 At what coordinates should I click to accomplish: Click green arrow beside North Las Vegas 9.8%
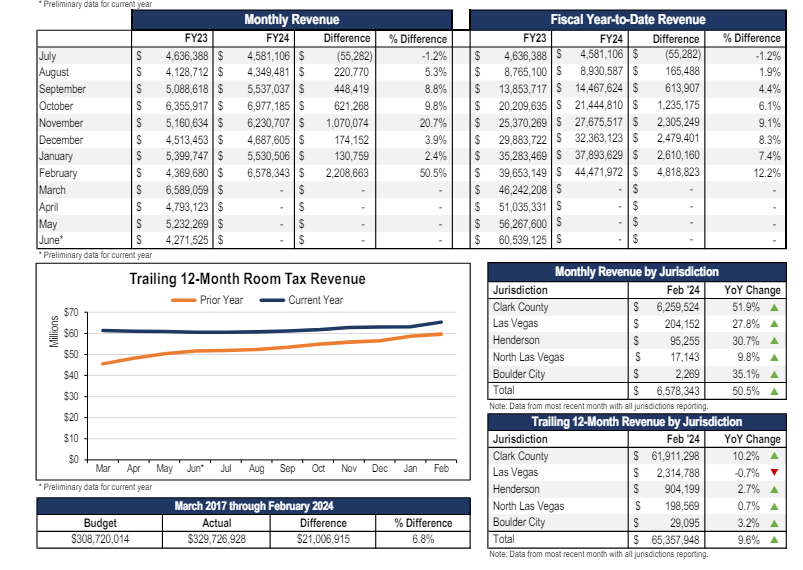[x=773, y=358]
